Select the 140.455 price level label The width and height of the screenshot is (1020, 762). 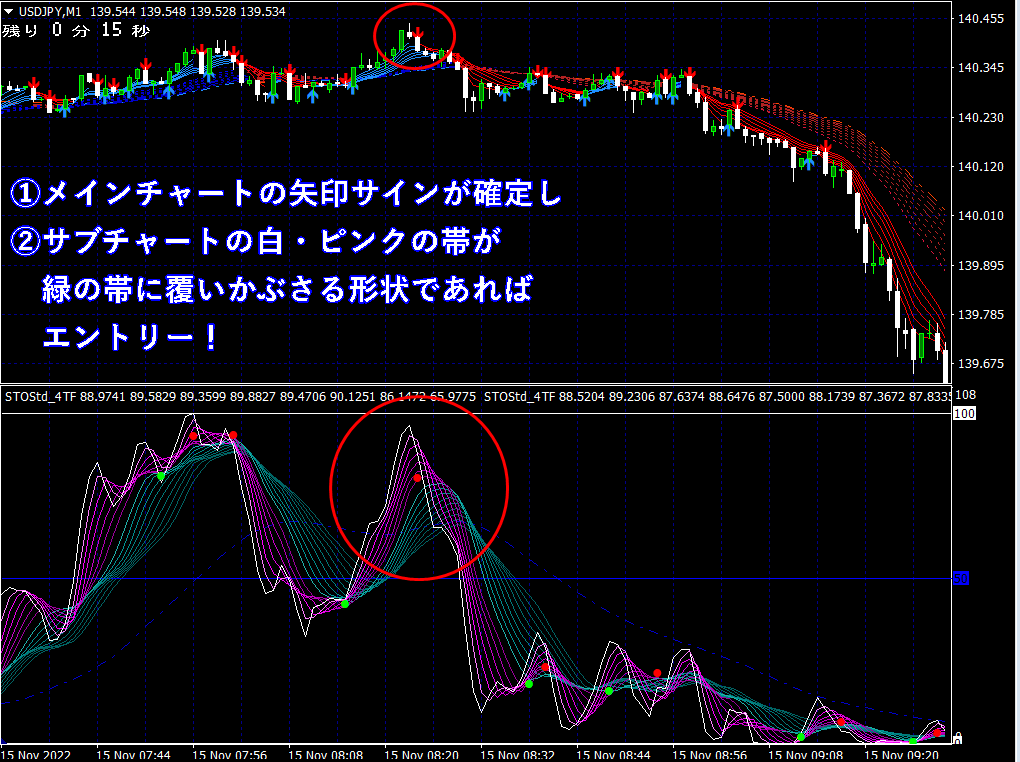[x=981, y=19]
